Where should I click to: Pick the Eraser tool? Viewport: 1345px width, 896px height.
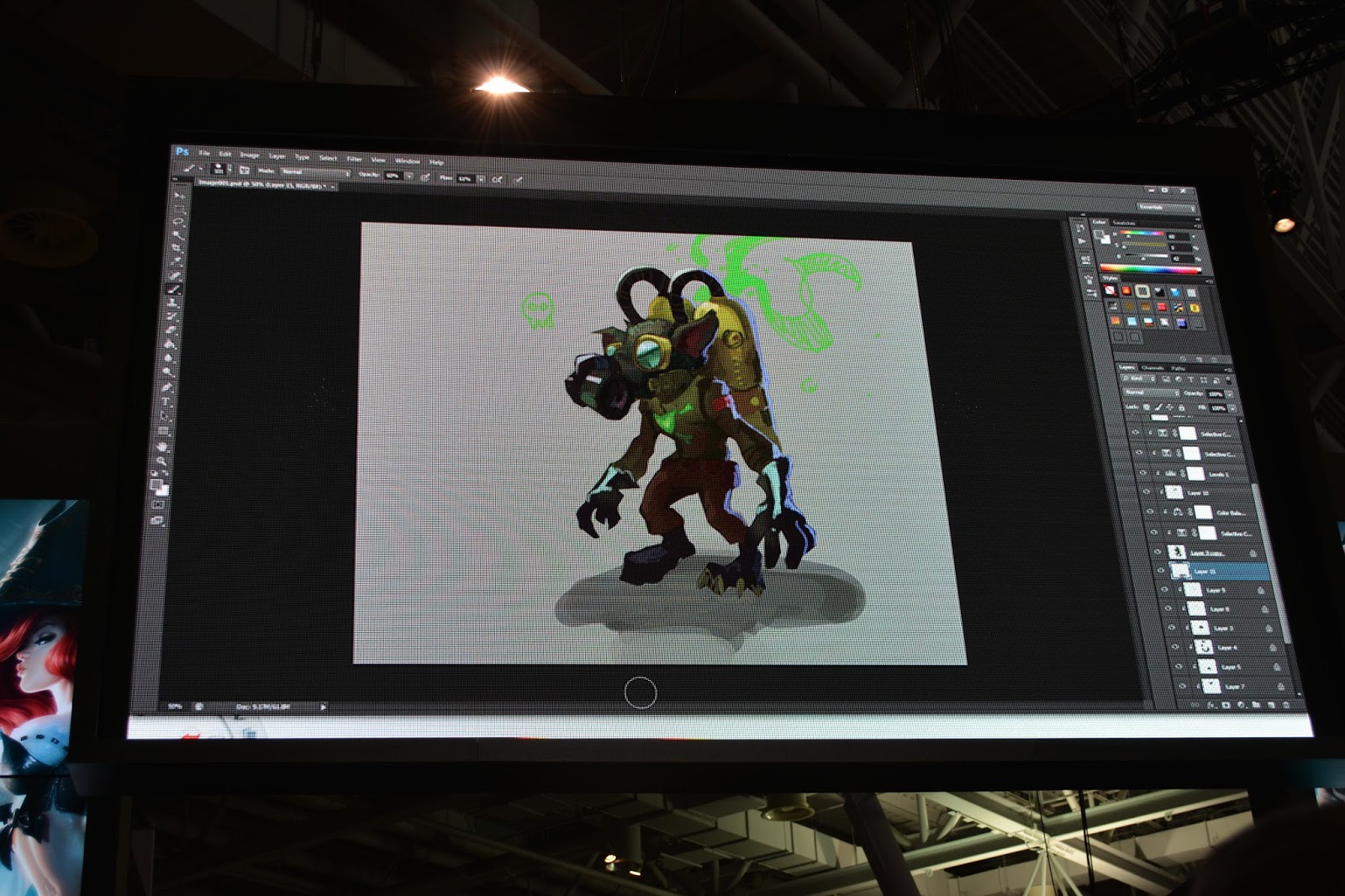(171, 330)
